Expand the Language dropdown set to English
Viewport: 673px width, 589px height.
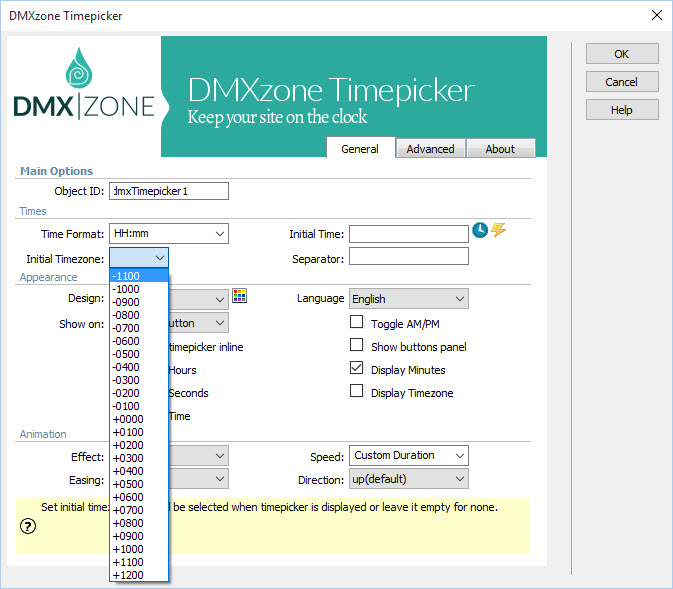point(409,299)
